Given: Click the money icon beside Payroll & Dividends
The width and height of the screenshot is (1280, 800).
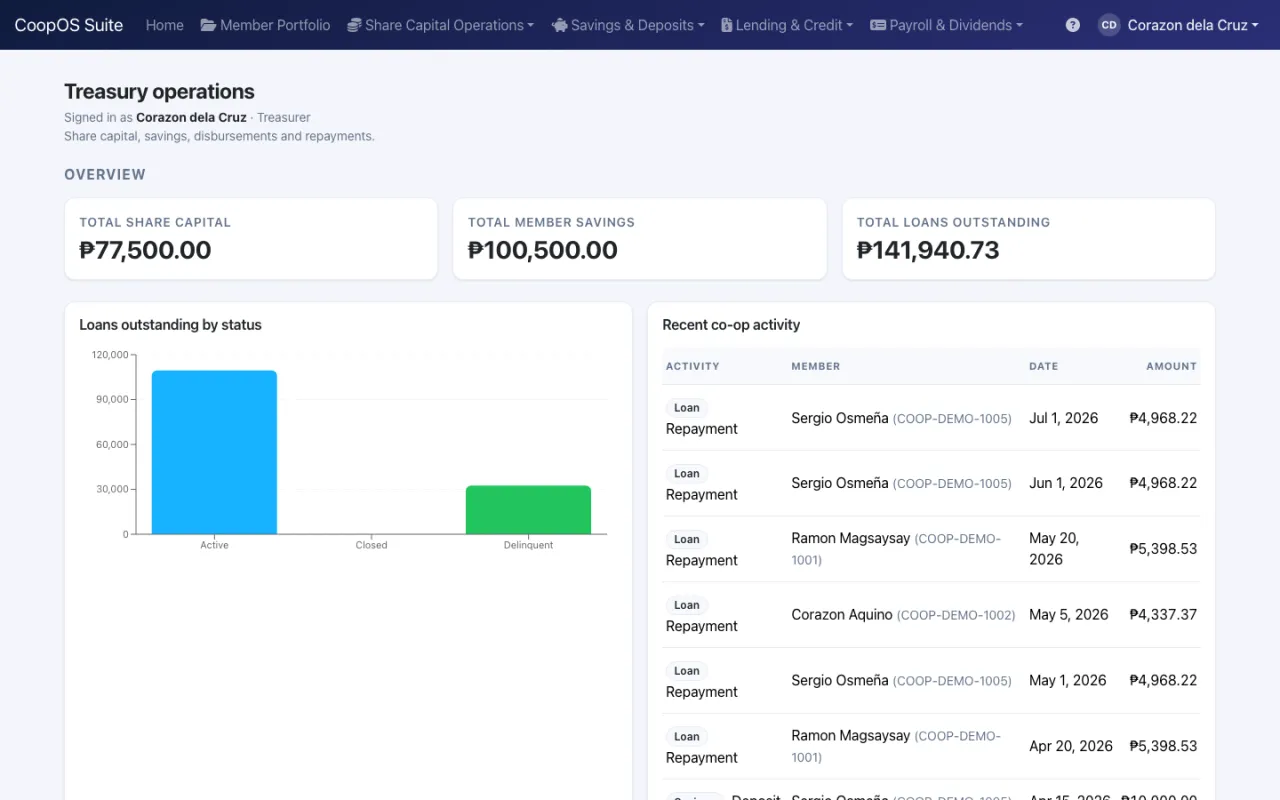Looking at the screenshot, I should click(878, 25).
